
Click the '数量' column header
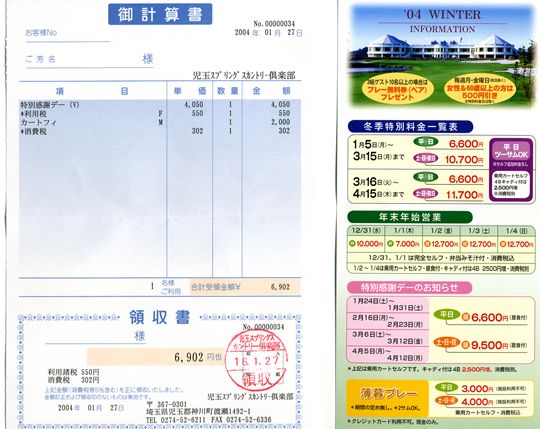click(x=228, y=91)
